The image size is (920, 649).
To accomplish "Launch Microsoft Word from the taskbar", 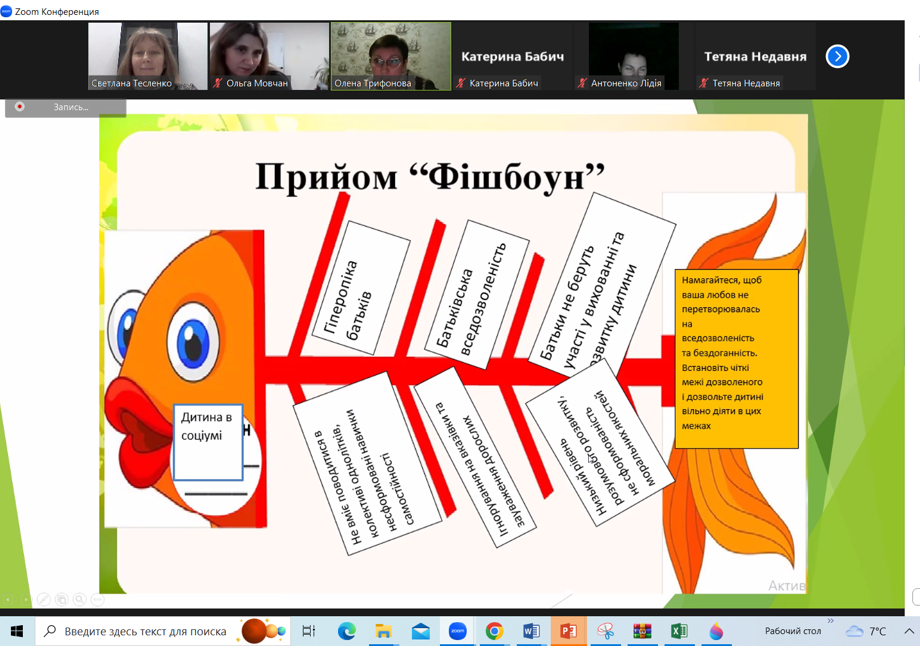I will (531, 631).
